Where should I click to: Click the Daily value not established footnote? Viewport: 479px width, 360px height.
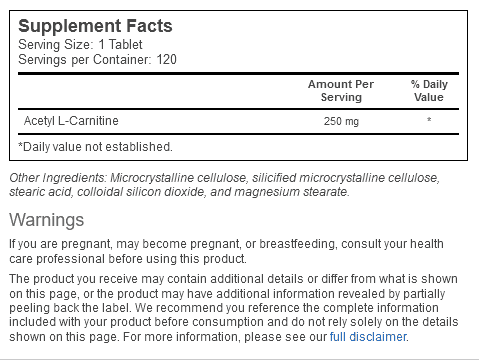[x=95, y=147]
